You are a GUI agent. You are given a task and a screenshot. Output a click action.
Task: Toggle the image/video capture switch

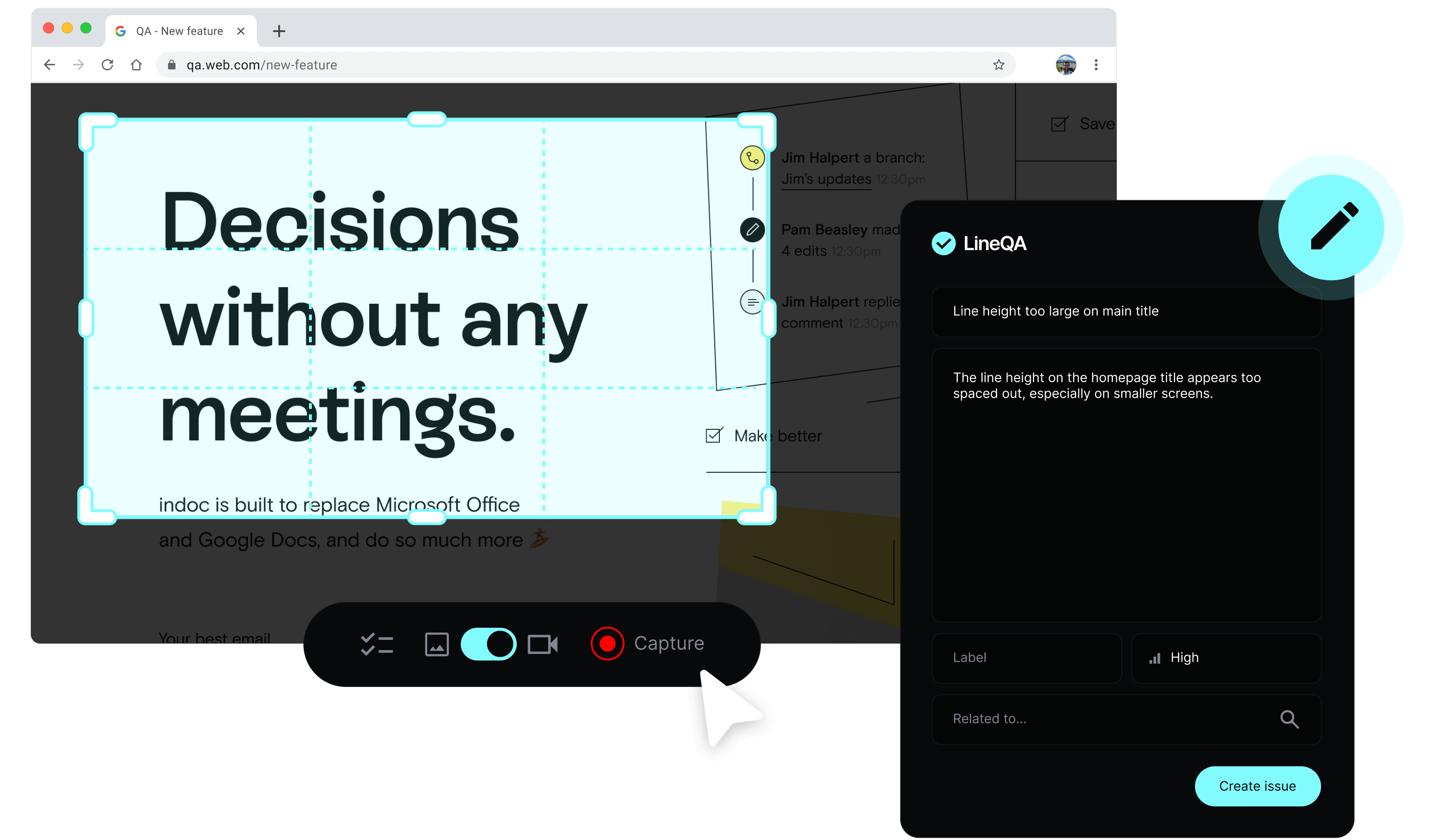pos(488,644)
